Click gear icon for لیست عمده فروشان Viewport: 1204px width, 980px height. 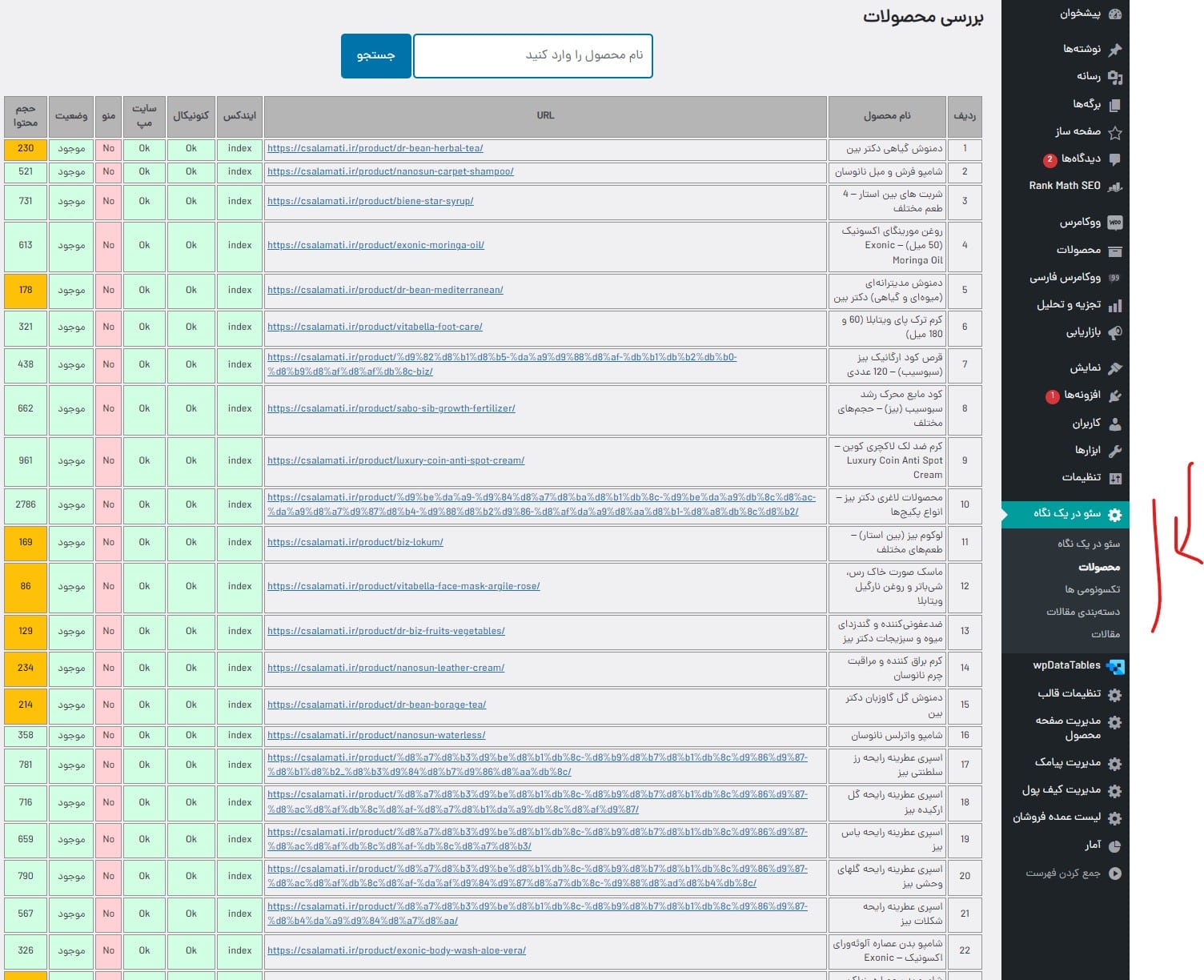1114,818
